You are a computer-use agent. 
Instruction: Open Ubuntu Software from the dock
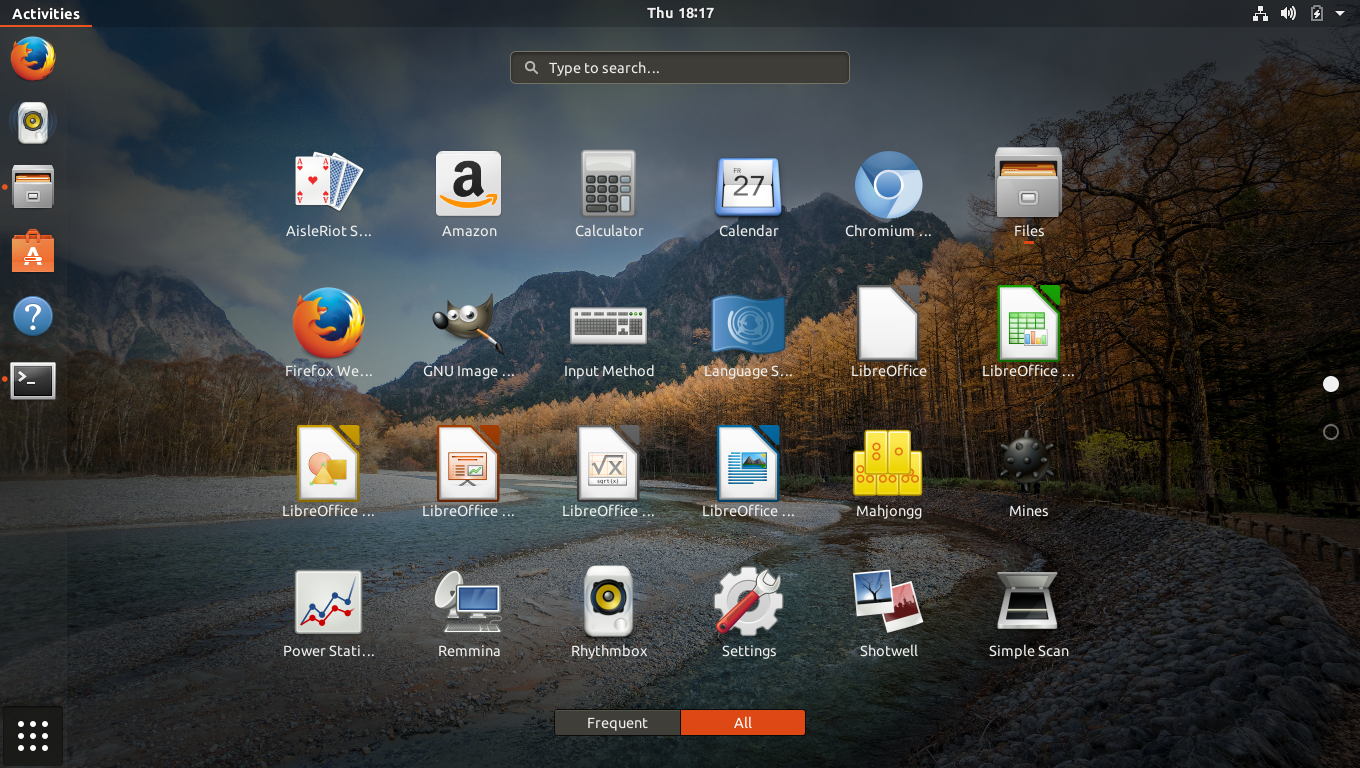(33, 252)
